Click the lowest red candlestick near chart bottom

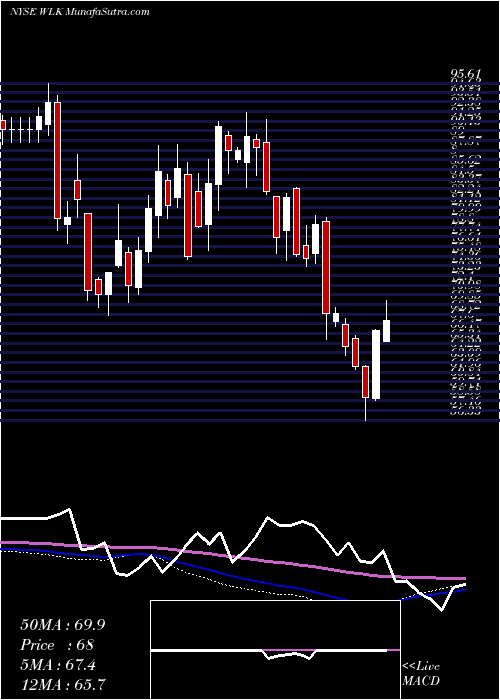(x=366, y=382)
